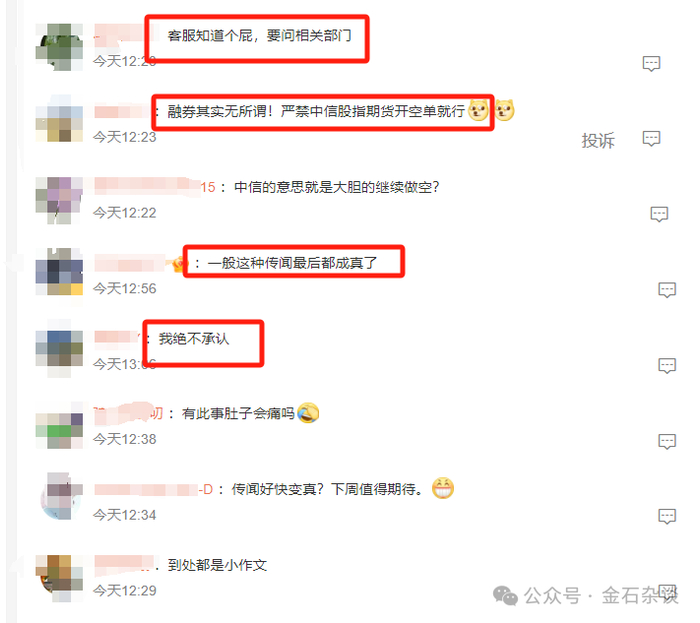Click avatar next to 中信的意思 comment
The width and height of the screenshot is (700, 623).
(59, 200)
